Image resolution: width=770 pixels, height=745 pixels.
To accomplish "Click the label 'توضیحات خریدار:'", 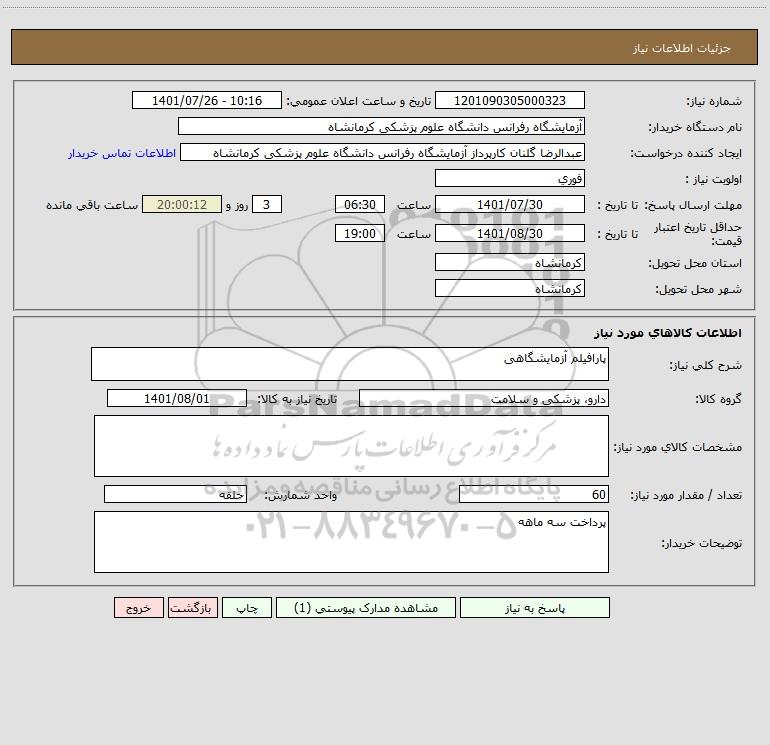I will 702,543.
